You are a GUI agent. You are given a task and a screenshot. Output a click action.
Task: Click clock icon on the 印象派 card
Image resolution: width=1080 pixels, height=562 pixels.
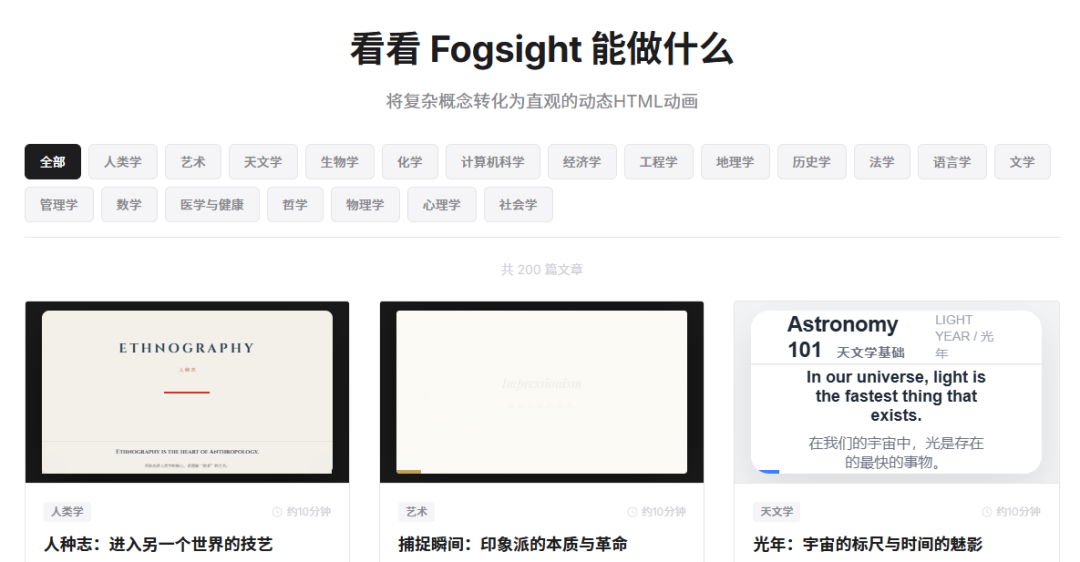tap(632, 512)
